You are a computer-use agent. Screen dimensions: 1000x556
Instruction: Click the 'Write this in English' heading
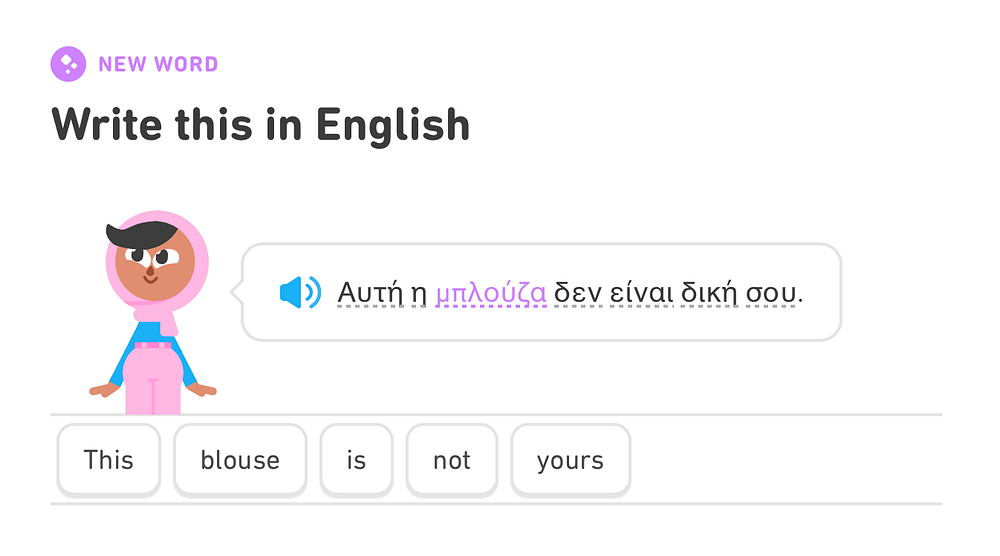[260, 125]
